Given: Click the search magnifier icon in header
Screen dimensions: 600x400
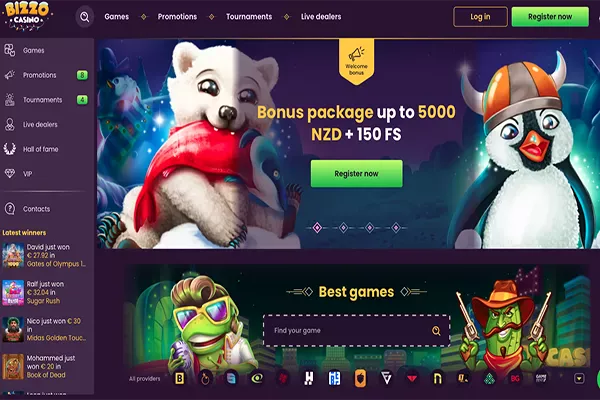Looking at the screenshot, I should point(85,17).
